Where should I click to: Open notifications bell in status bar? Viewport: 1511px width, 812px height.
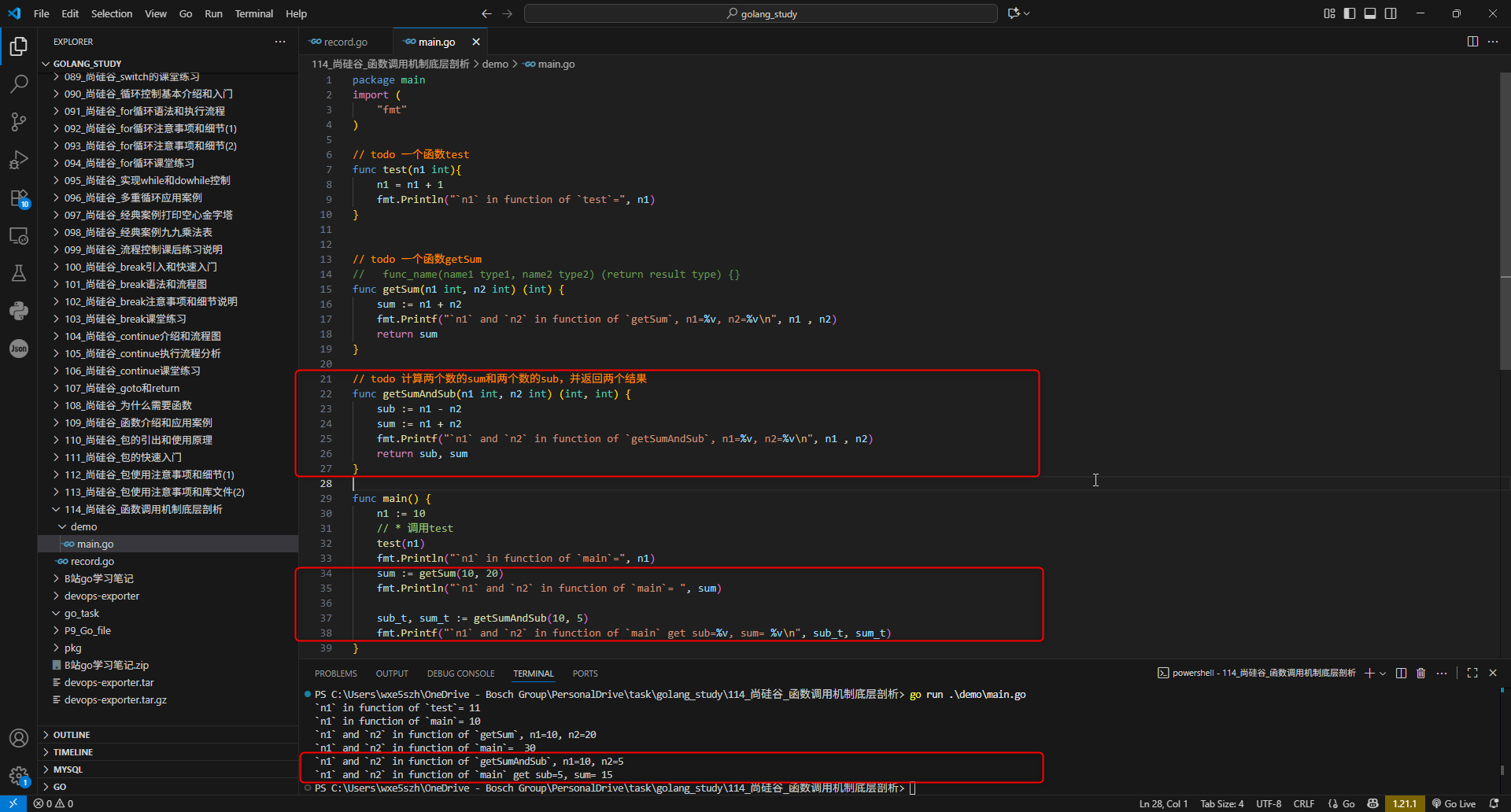(x=1494, y=803)
